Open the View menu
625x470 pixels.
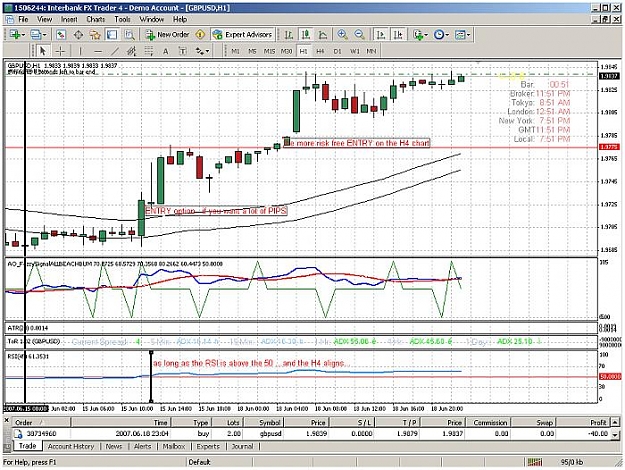click(x=44, y=19)
